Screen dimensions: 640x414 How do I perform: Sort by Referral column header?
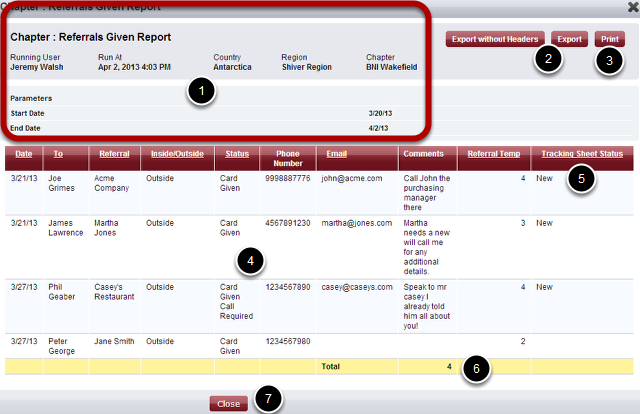[114, 154]
